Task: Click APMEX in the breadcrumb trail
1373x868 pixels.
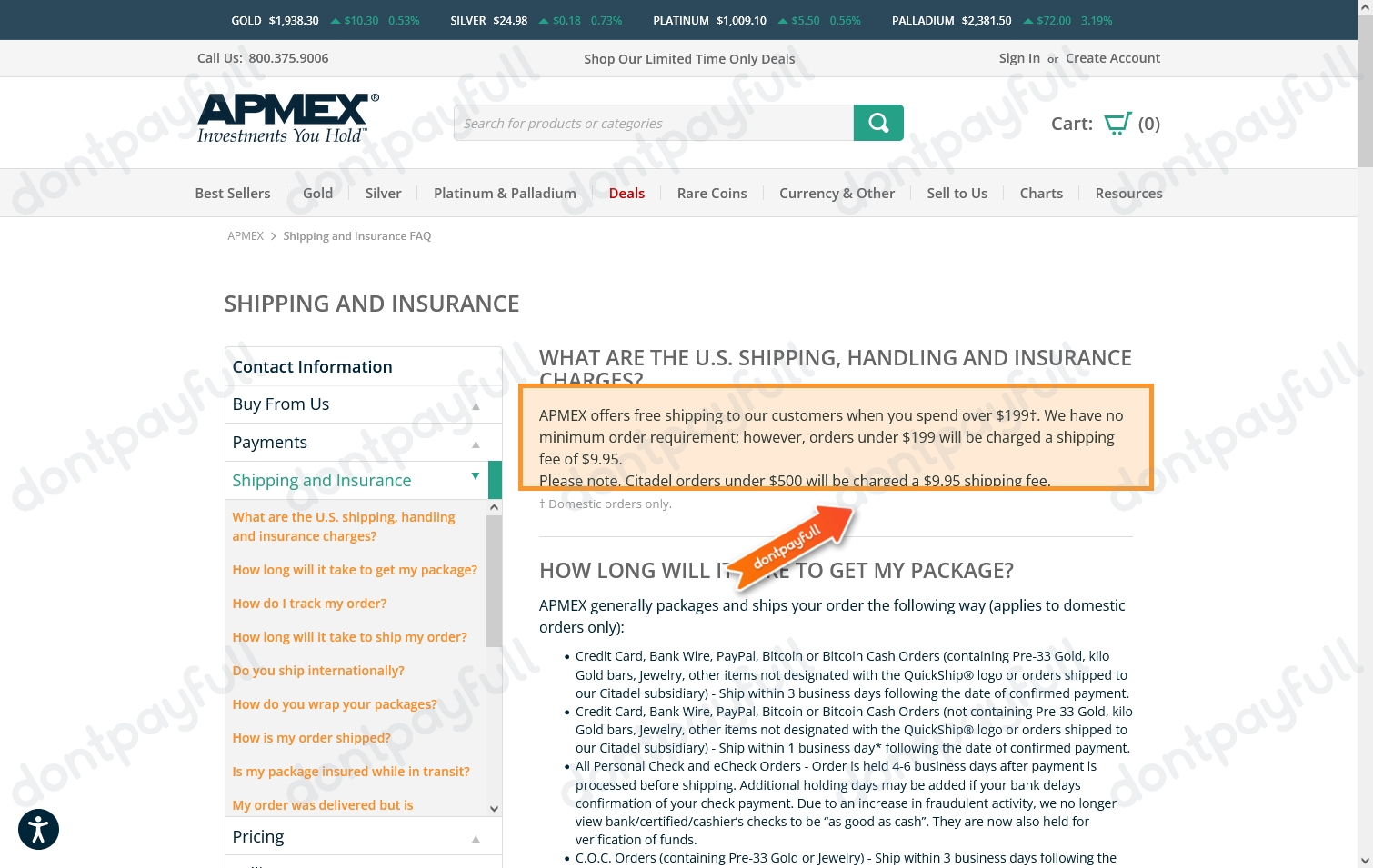Action: 245,235
